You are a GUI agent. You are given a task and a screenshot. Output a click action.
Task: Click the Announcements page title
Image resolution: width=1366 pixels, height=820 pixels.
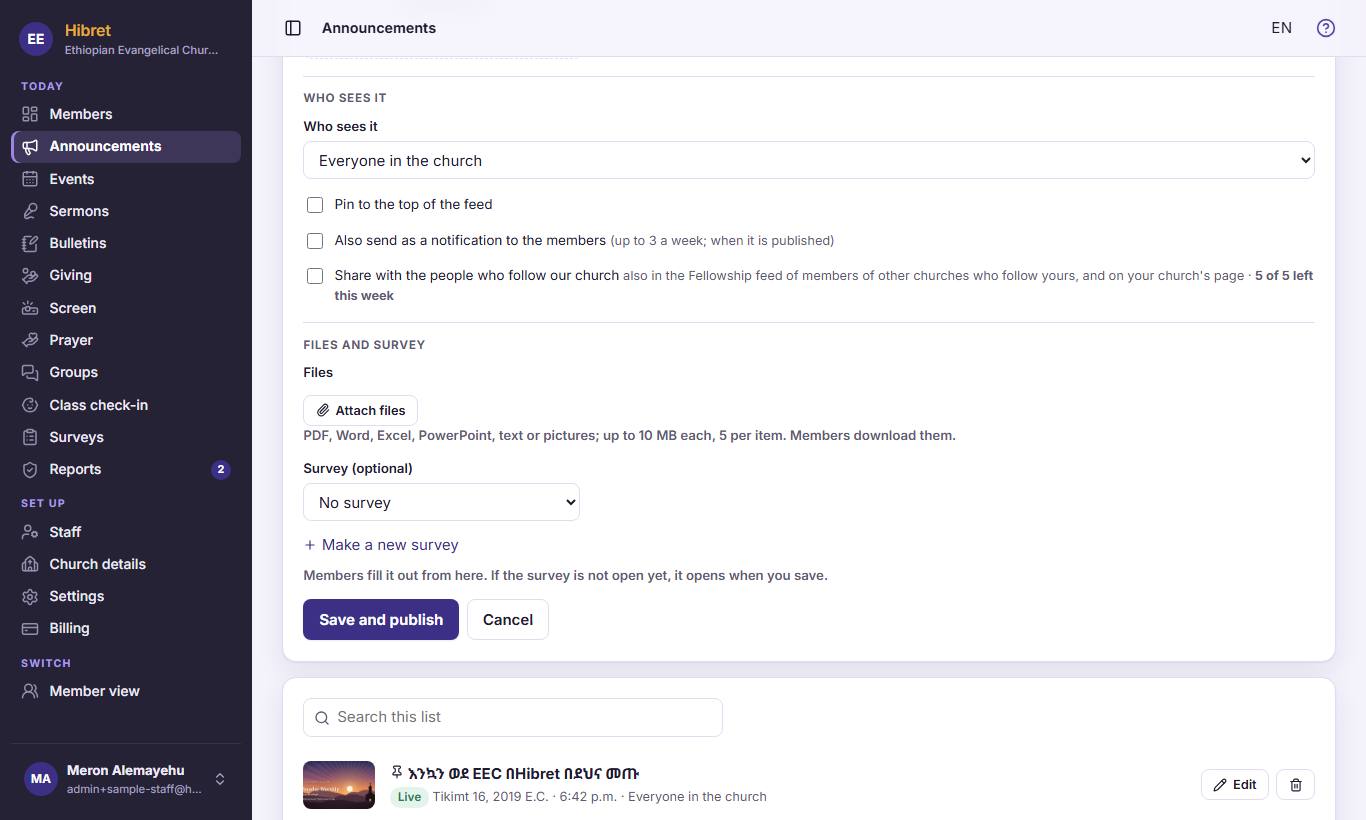tap(379, 28)
